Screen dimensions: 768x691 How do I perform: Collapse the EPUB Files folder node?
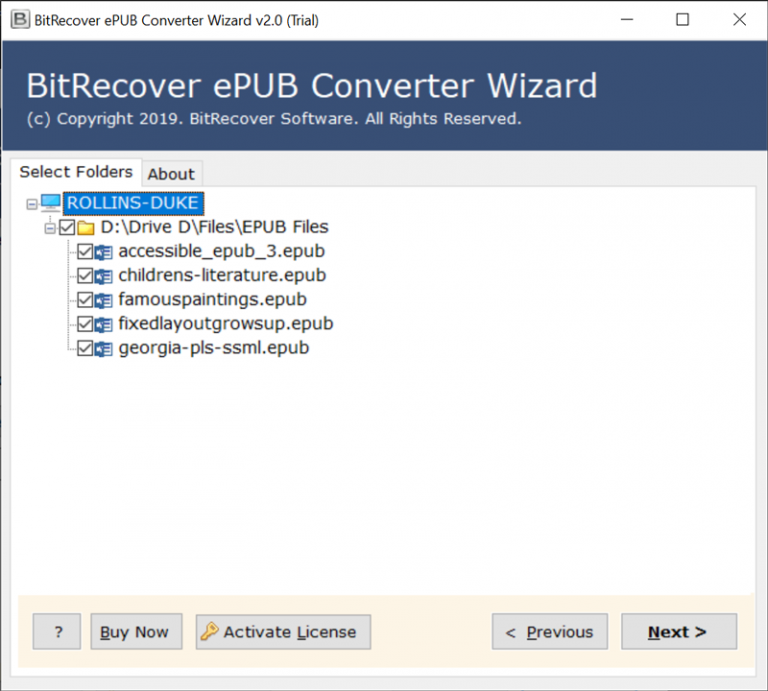click(x=49, y=228)
